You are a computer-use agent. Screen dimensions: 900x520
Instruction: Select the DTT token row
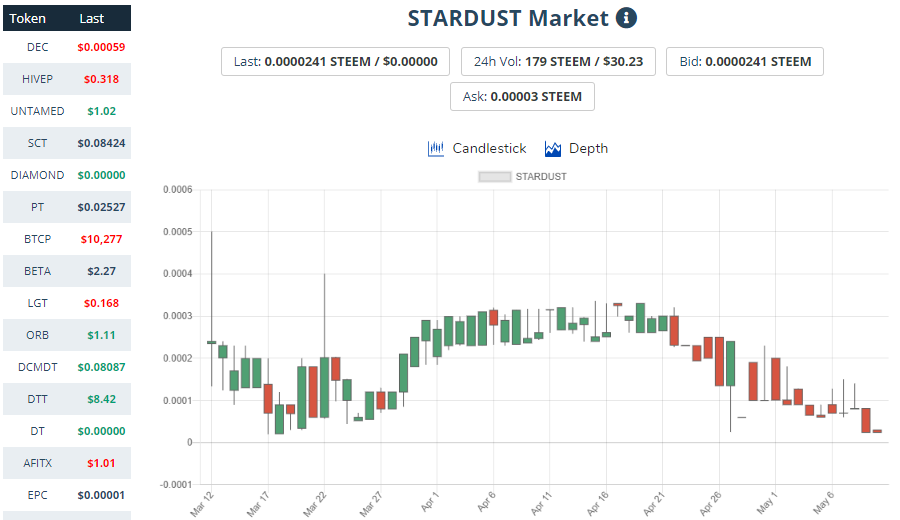[x=67, y=399]
